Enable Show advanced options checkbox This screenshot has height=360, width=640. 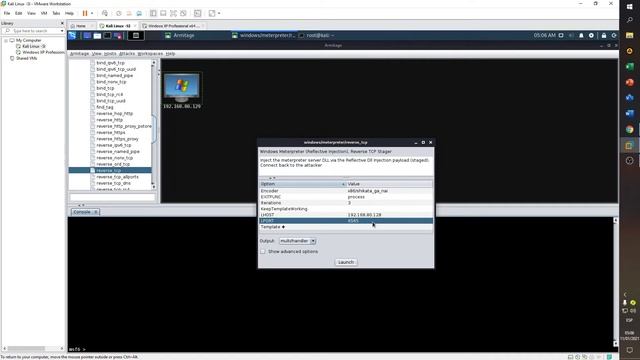tap(263, 251)
